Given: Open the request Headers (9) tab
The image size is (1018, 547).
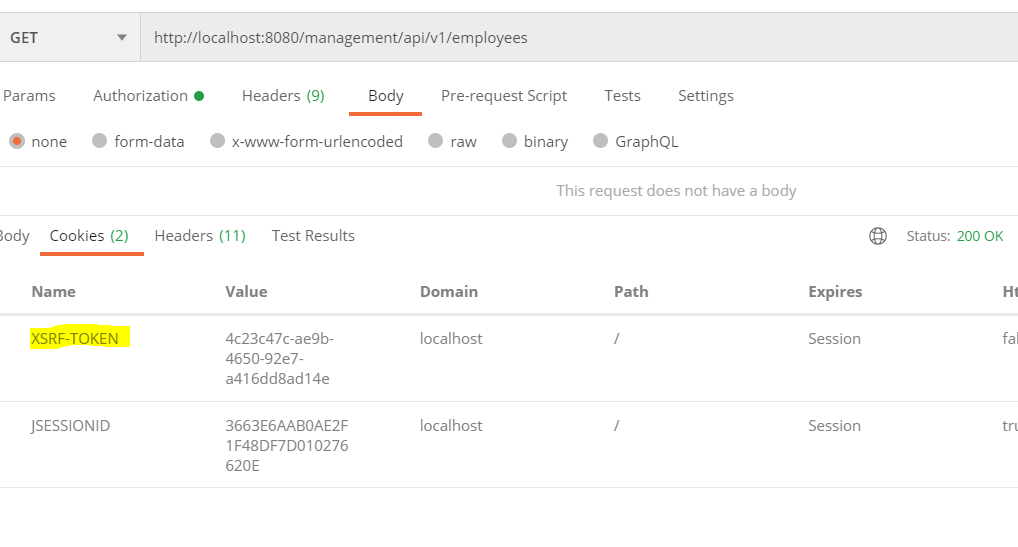Looking at the screenshot, I should [x=283, y=96].
